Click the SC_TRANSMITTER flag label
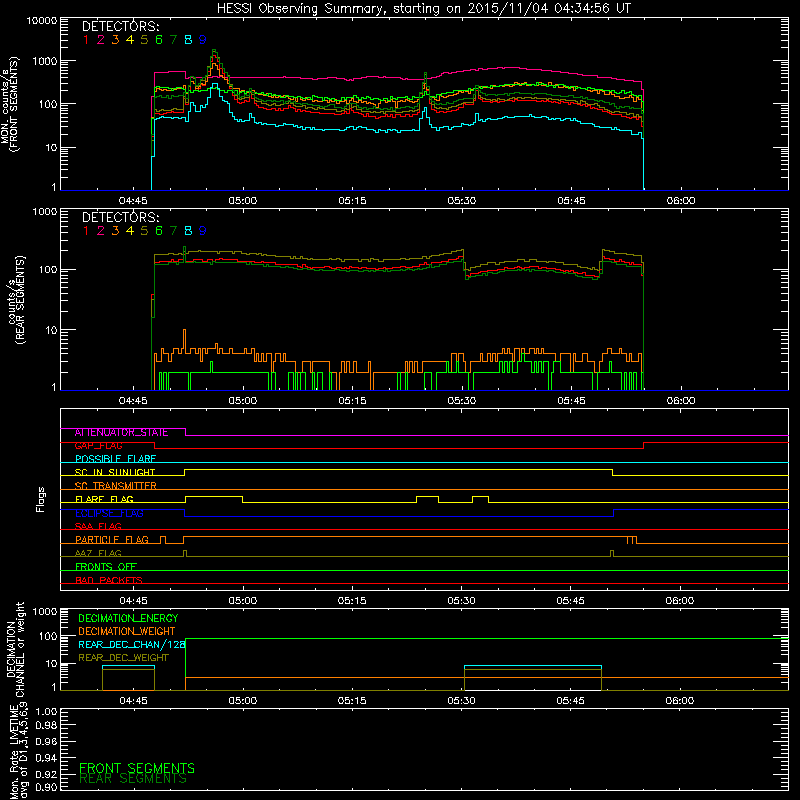Viewport: 800px width, 800px height. coord(116,486)
